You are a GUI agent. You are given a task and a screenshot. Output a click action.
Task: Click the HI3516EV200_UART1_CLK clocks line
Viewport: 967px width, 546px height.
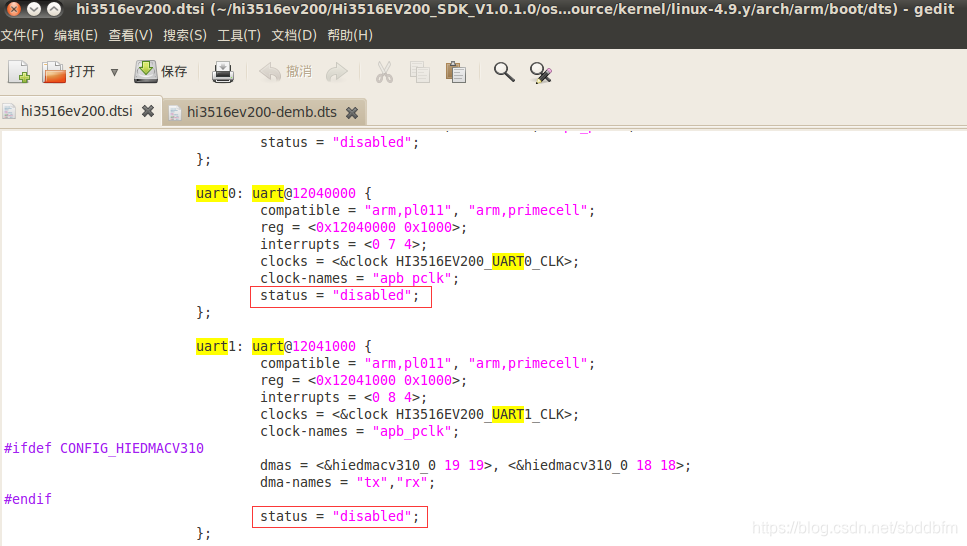[x=419, y=415]
